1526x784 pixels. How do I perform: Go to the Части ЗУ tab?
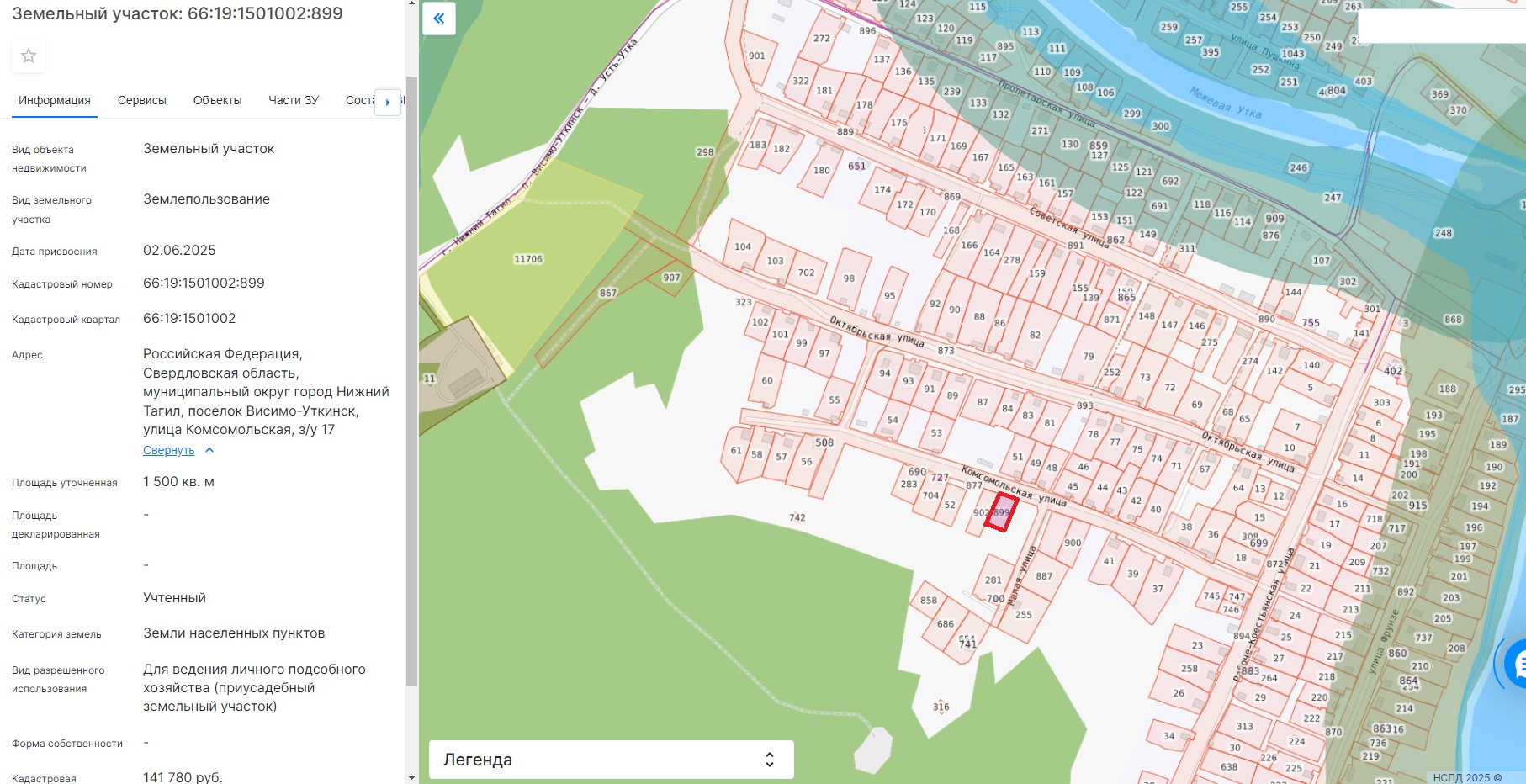click(293, 100)
